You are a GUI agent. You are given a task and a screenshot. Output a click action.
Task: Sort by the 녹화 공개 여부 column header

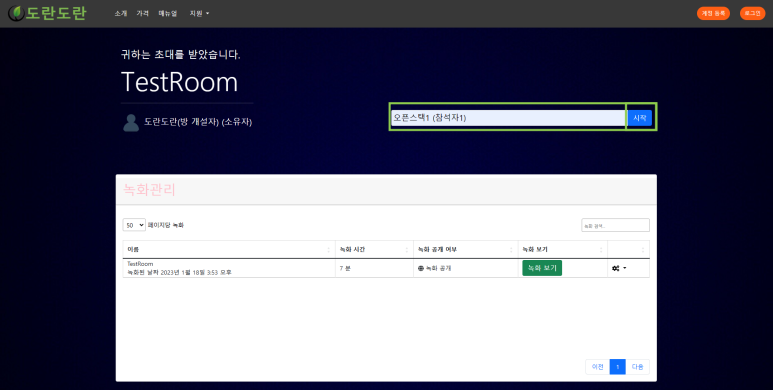466,249
